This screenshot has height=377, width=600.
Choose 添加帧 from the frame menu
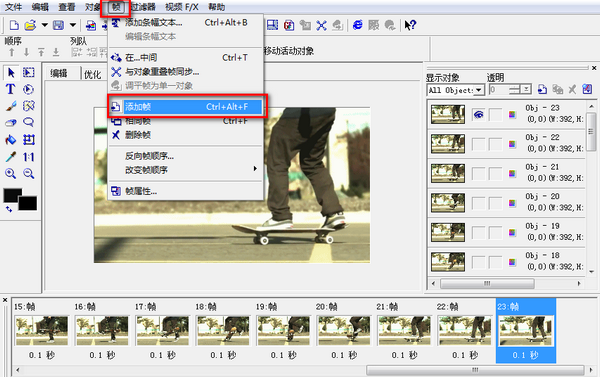click(x=186, y=107)
